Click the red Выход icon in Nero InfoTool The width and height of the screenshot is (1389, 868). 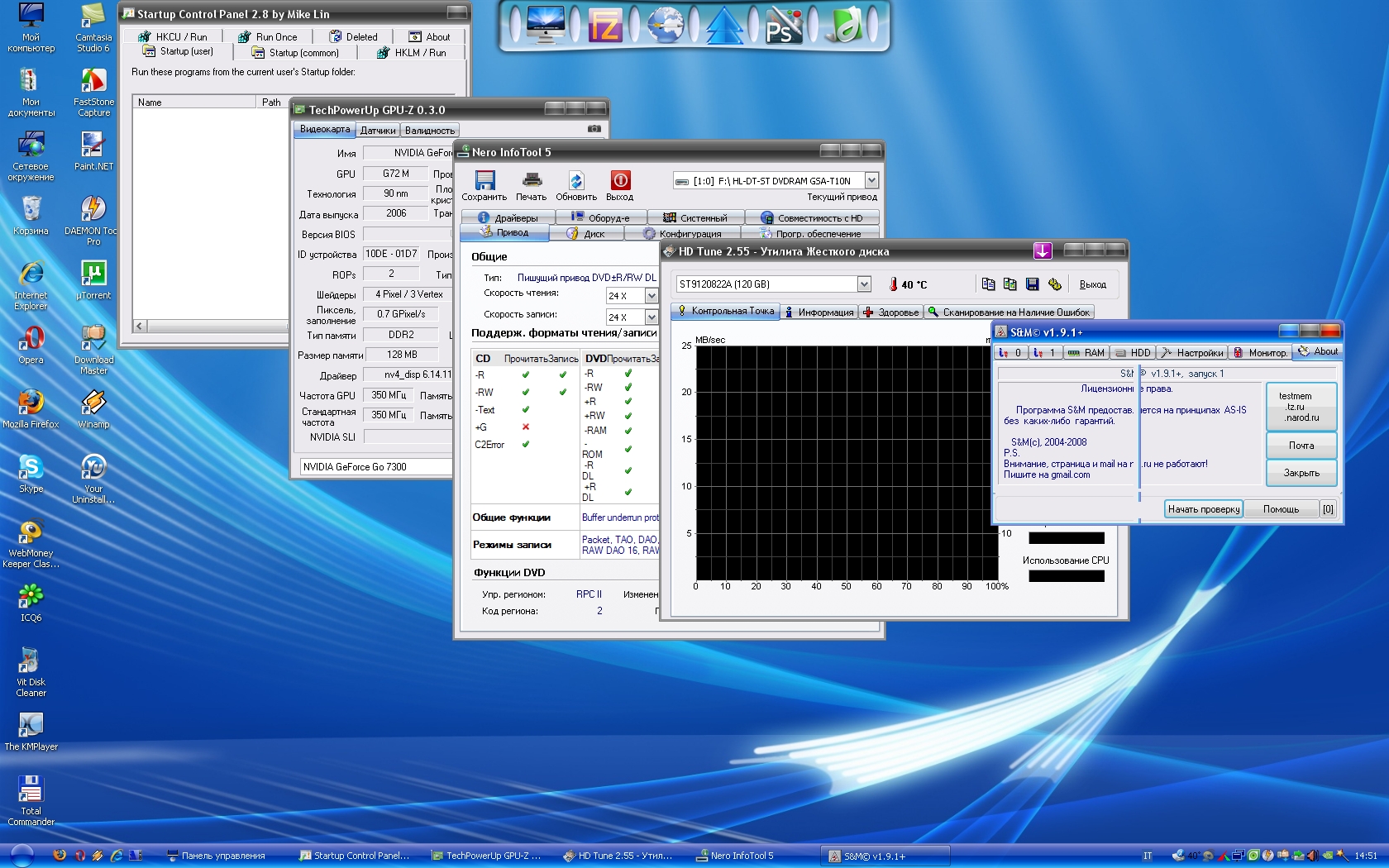[x=619, y=180]
